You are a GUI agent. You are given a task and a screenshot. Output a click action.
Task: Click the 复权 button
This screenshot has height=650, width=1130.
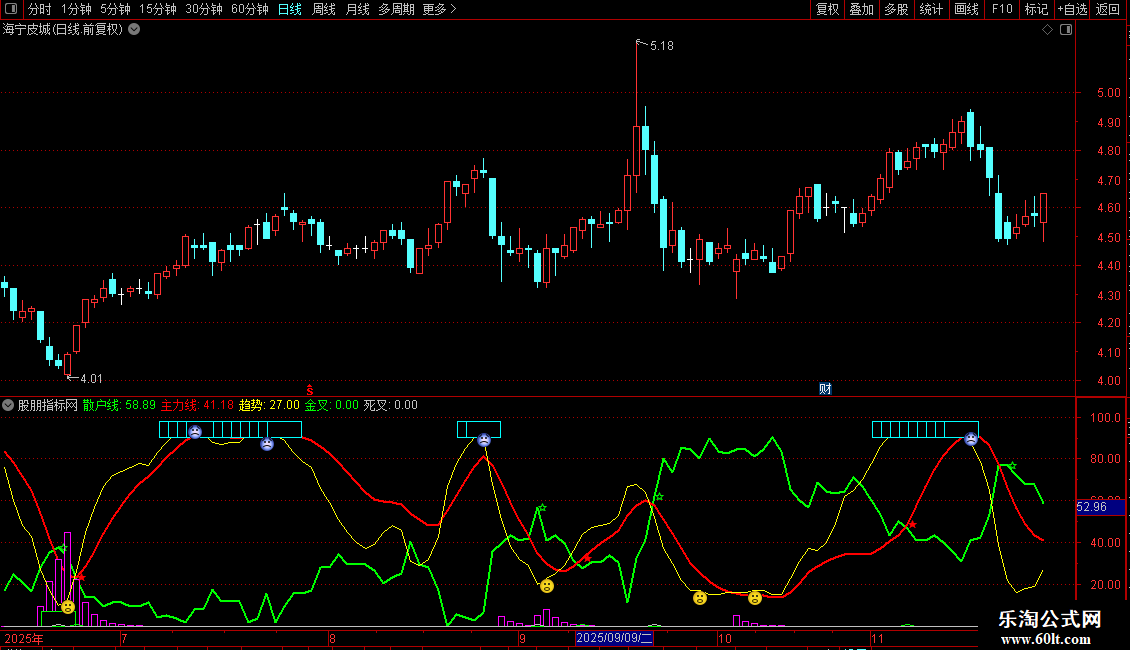click(827, 9)
